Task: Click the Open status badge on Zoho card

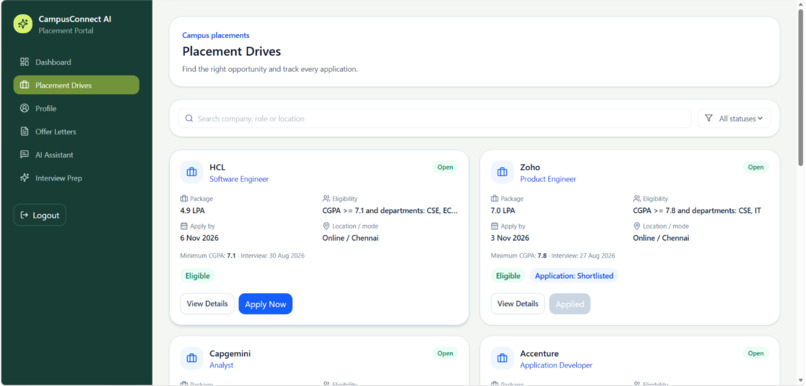Action: 756,167
